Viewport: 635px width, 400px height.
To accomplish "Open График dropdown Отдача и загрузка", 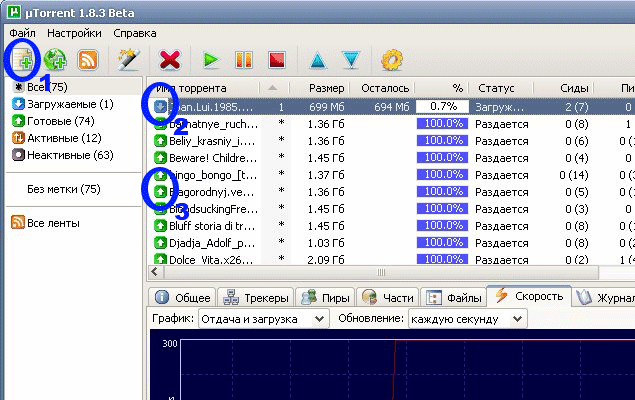I will coord(264,319).
